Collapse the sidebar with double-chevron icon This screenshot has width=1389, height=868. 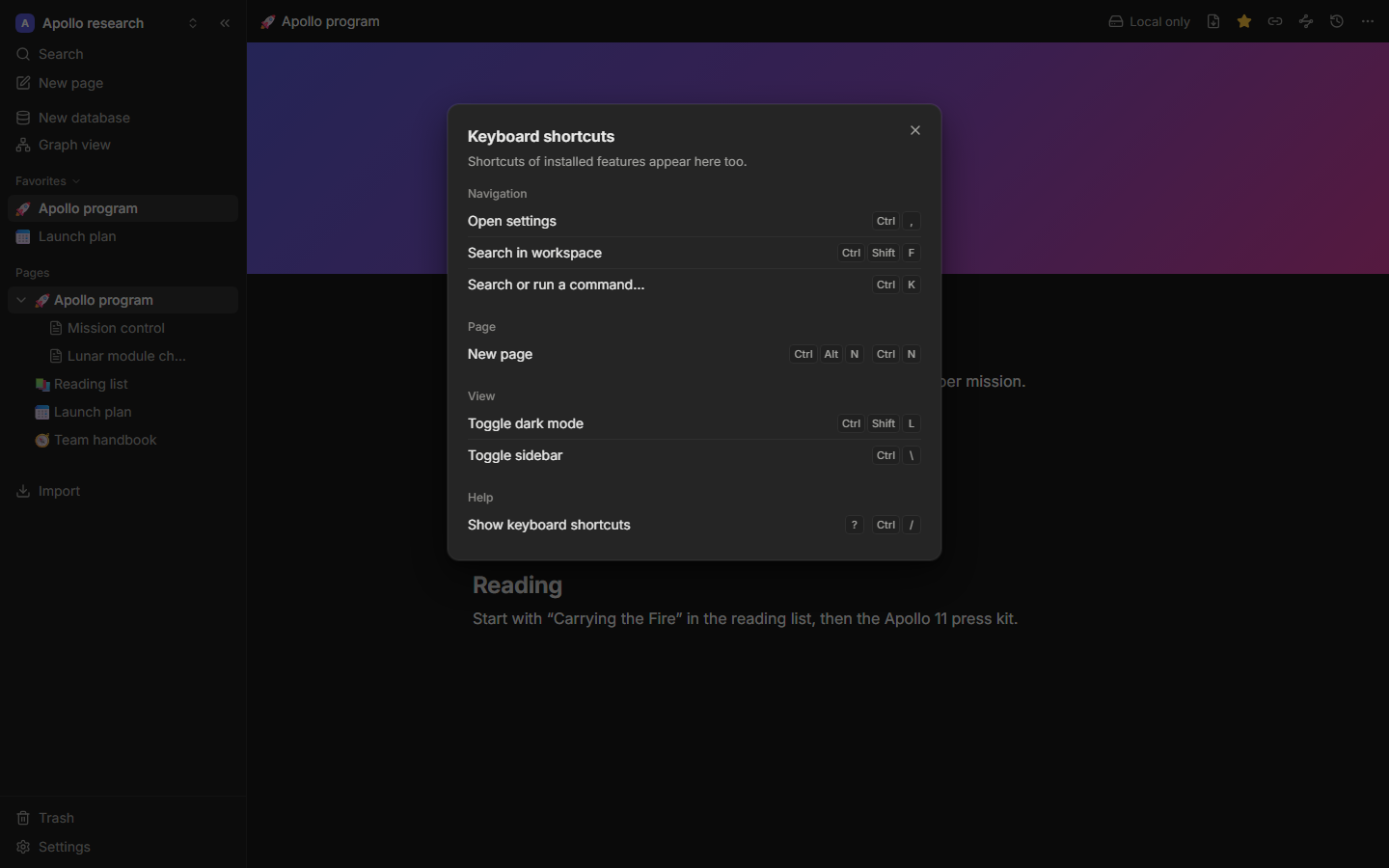click(x=225, y=23)
